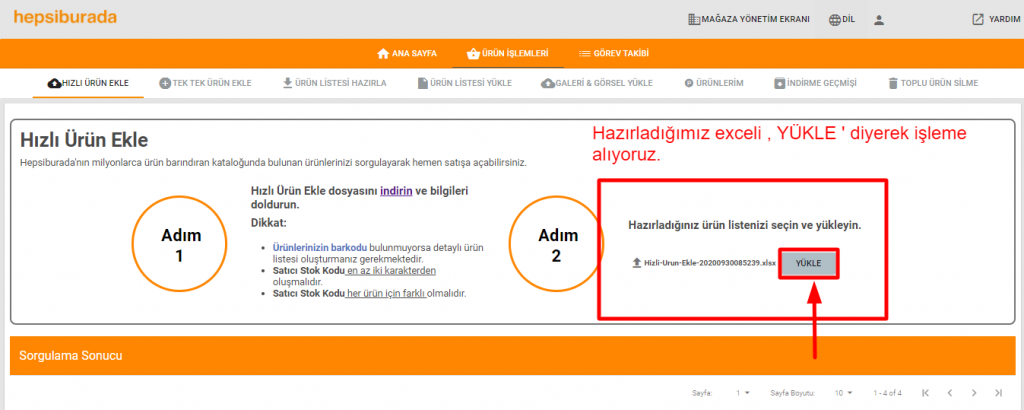The height and width of the screenshot is (410, 1024).
Task: Click the globe Dil language icon
Action: click(x=834, y=19)
